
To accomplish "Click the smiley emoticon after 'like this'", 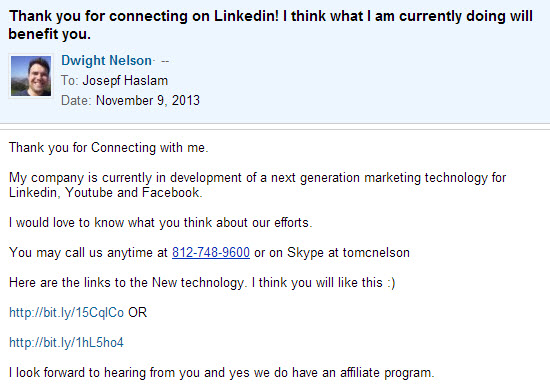I will [x=391, y=283].
